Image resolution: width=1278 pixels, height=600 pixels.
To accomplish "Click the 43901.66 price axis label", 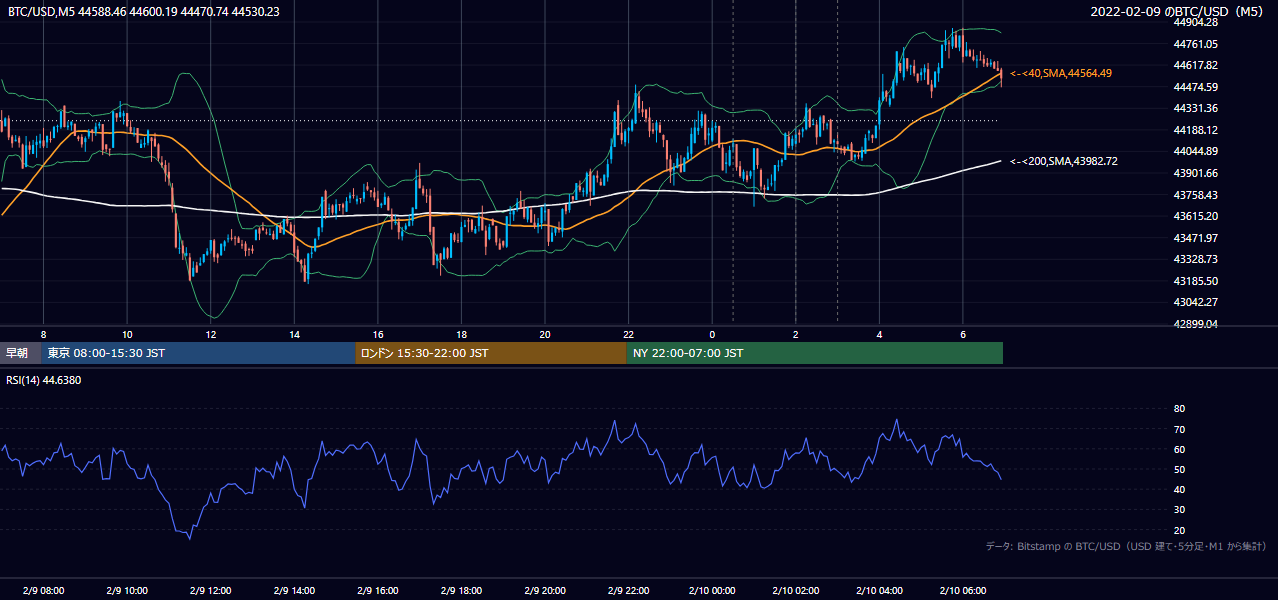I will [1195, 173].
